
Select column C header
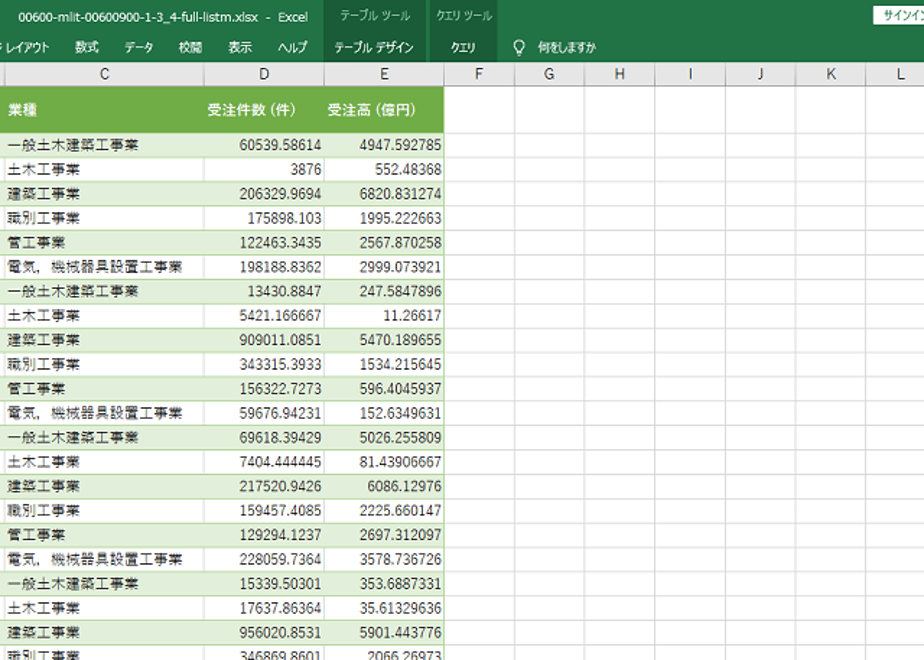coord(104,74)
